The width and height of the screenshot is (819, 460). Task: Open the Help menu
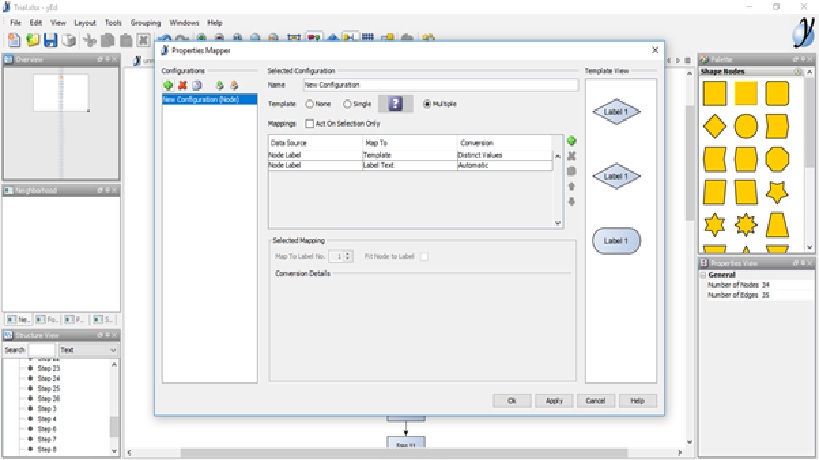(215, 23)
